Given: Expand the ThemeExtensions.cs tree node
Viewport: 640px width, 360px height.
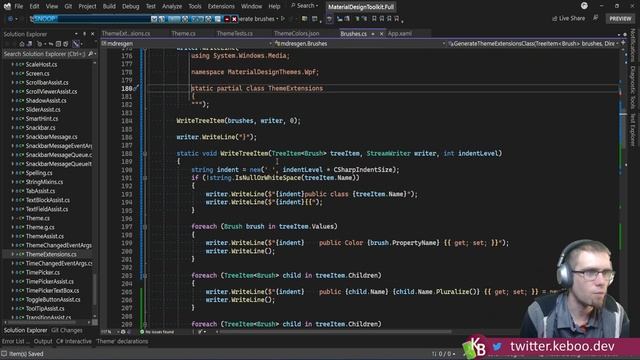Looking at the screenshot, I should (12, 254).
